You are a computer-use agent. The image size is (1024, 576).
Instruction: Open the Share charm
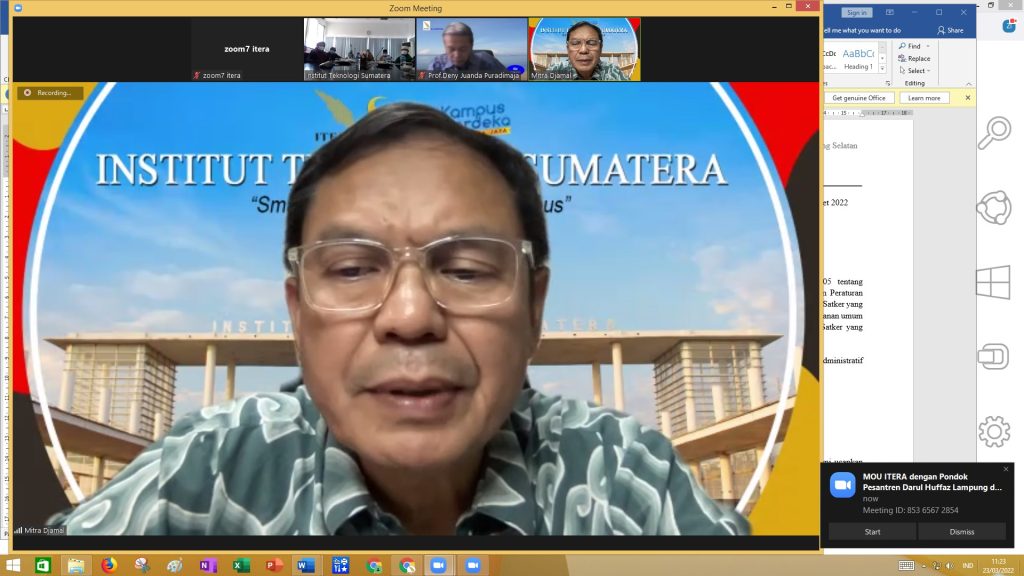pos(994,208)
